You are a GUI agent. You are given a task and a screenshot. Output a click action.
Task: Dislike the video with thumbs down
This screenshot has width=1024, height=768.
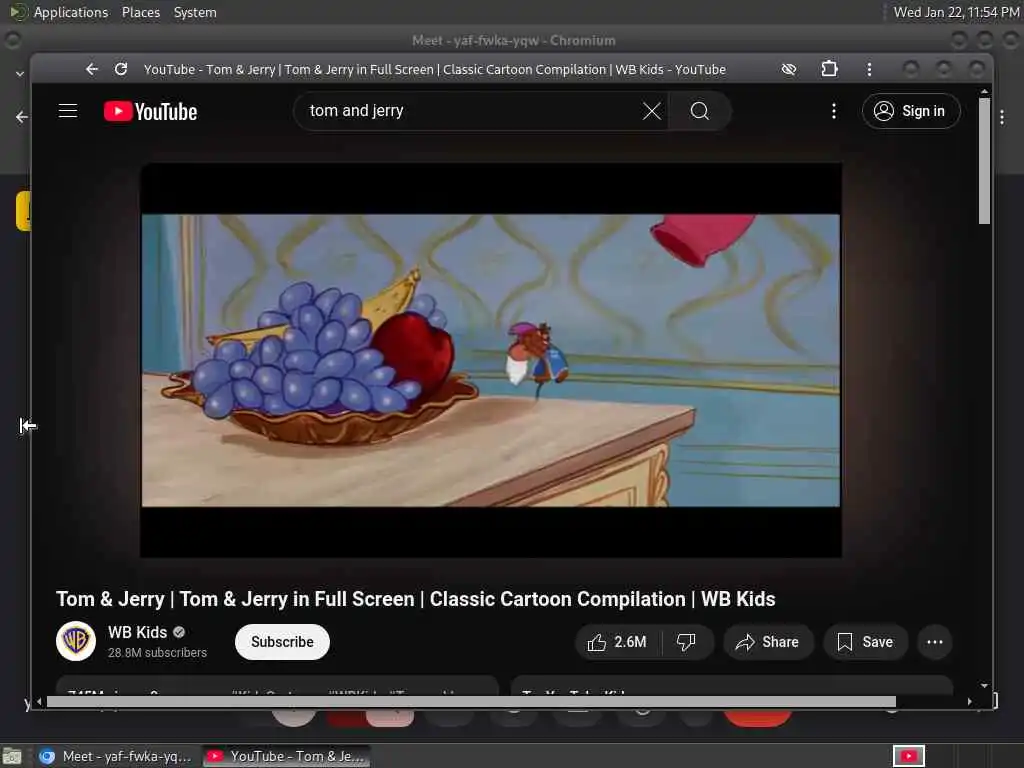[686, 642]
